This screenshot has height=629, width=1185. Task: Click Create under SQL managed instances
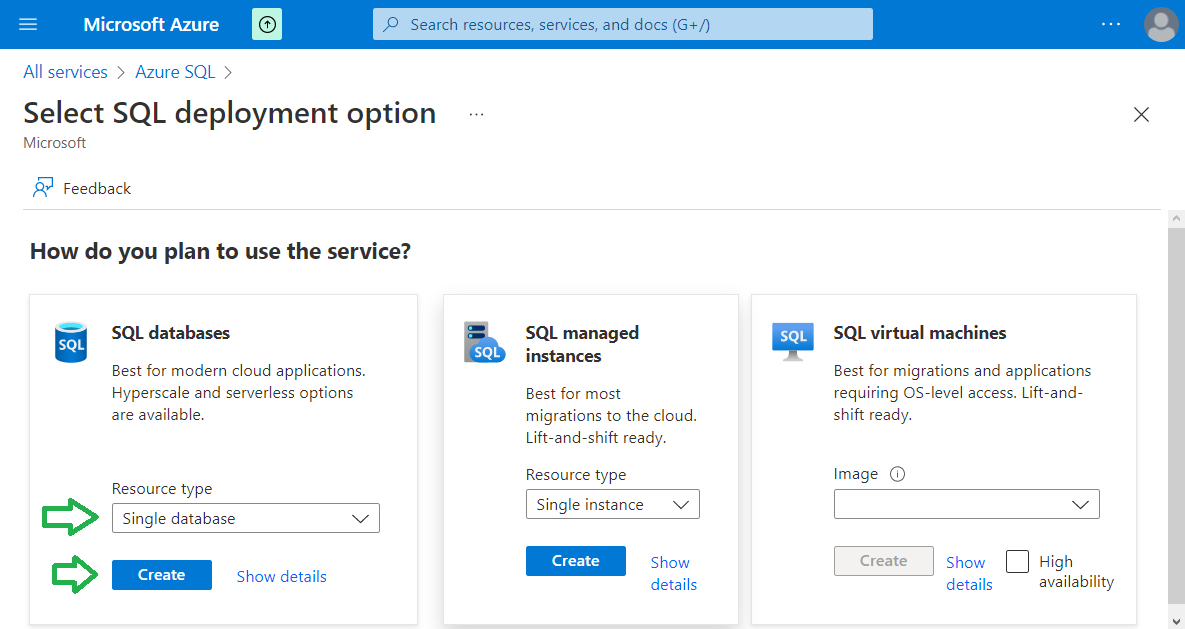(x=576, y=561)
